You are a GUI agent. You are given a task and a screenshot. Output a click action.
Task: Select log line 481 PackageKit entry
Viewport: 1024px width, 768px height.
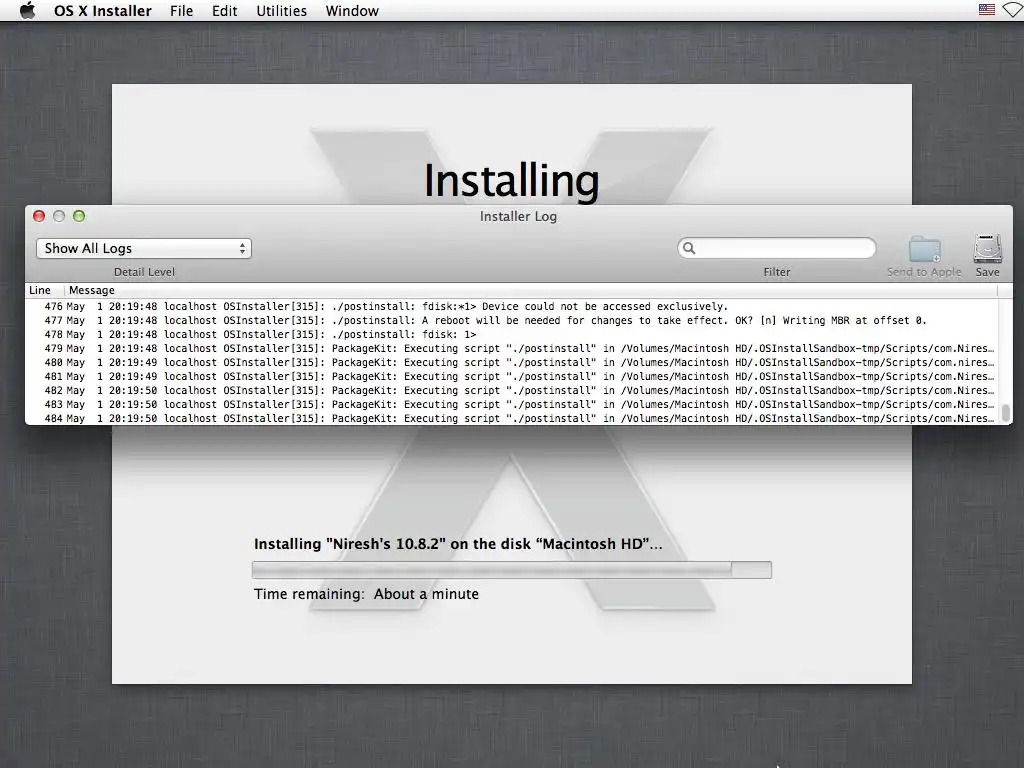(512, 376)
